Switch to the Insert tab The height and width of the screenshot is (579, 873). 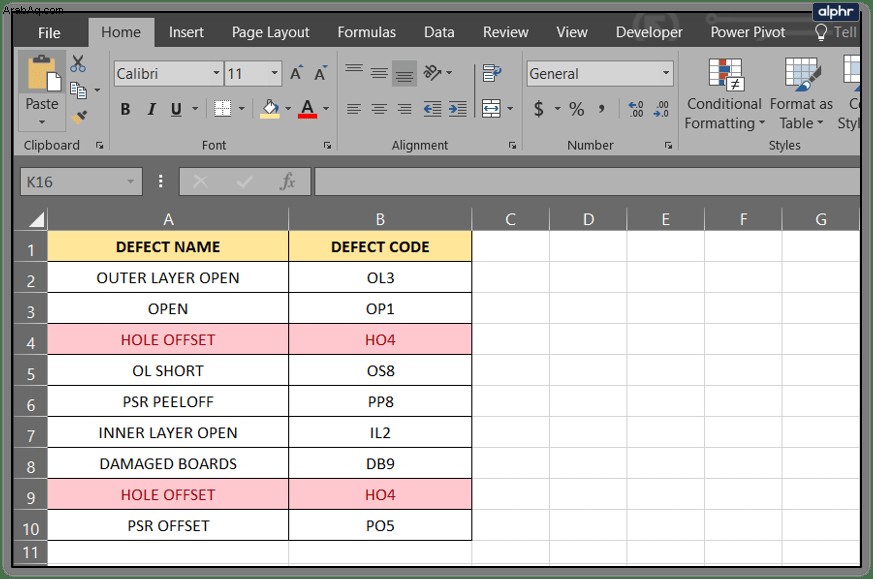point(186,32)
